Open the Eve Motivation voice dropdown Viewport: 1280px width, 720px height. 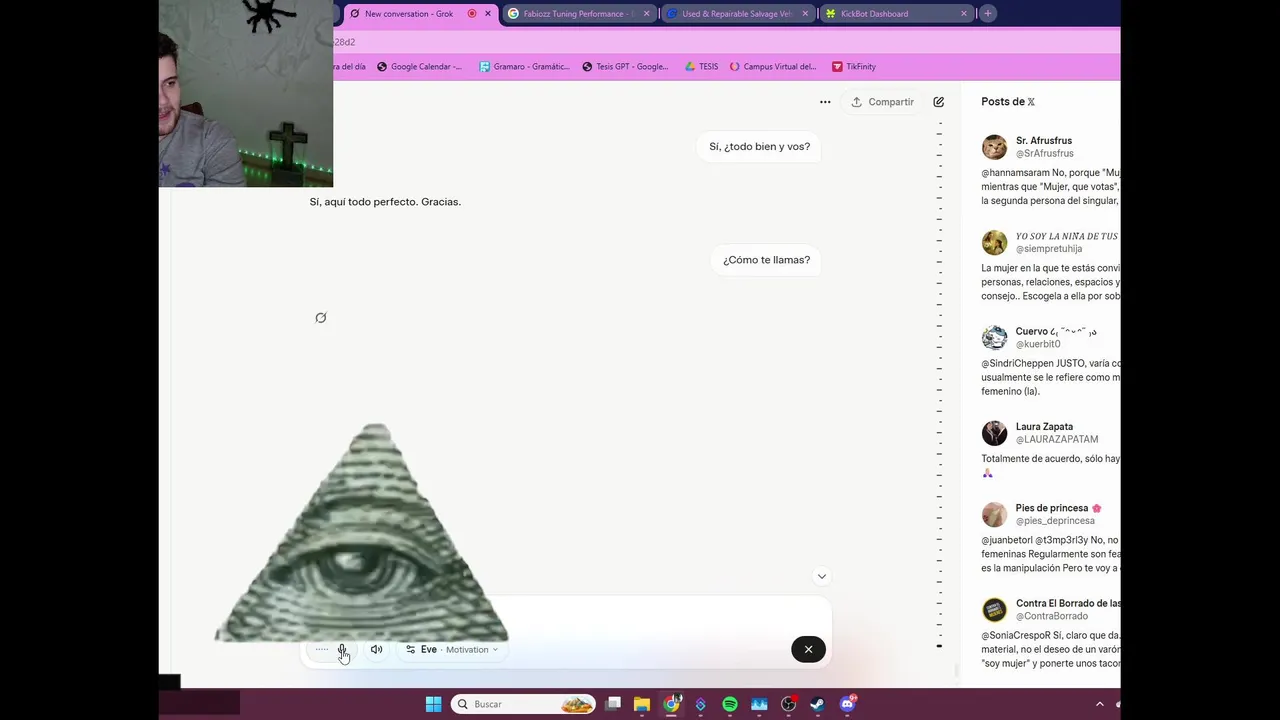451,649
